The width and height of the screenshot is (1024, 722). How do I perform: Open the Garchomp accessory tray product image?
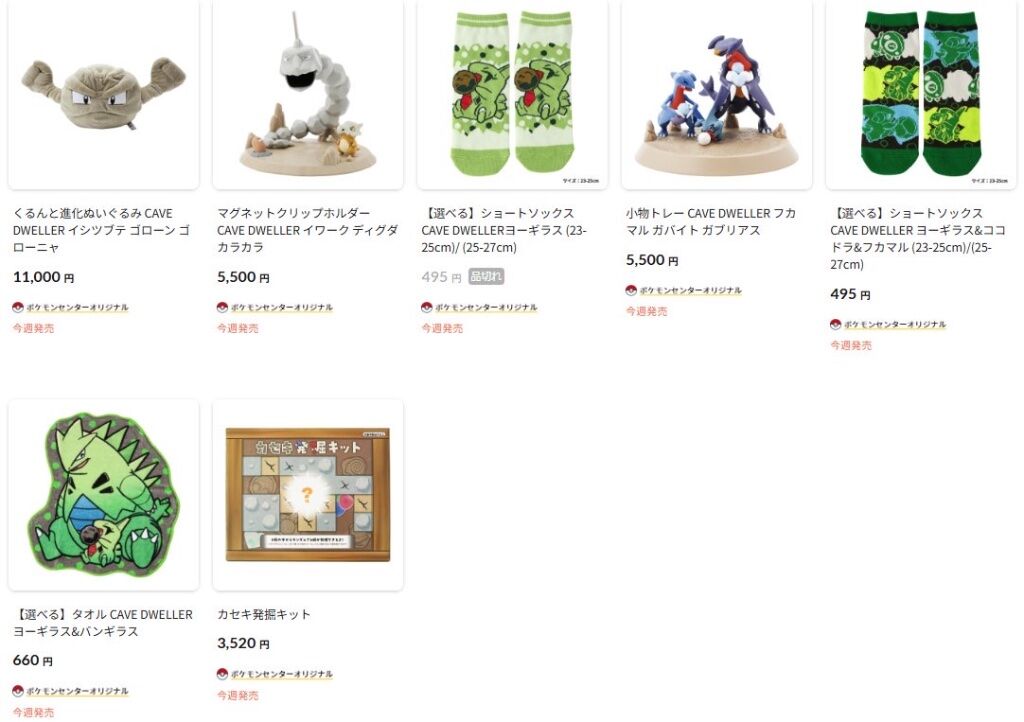[716, 95]
